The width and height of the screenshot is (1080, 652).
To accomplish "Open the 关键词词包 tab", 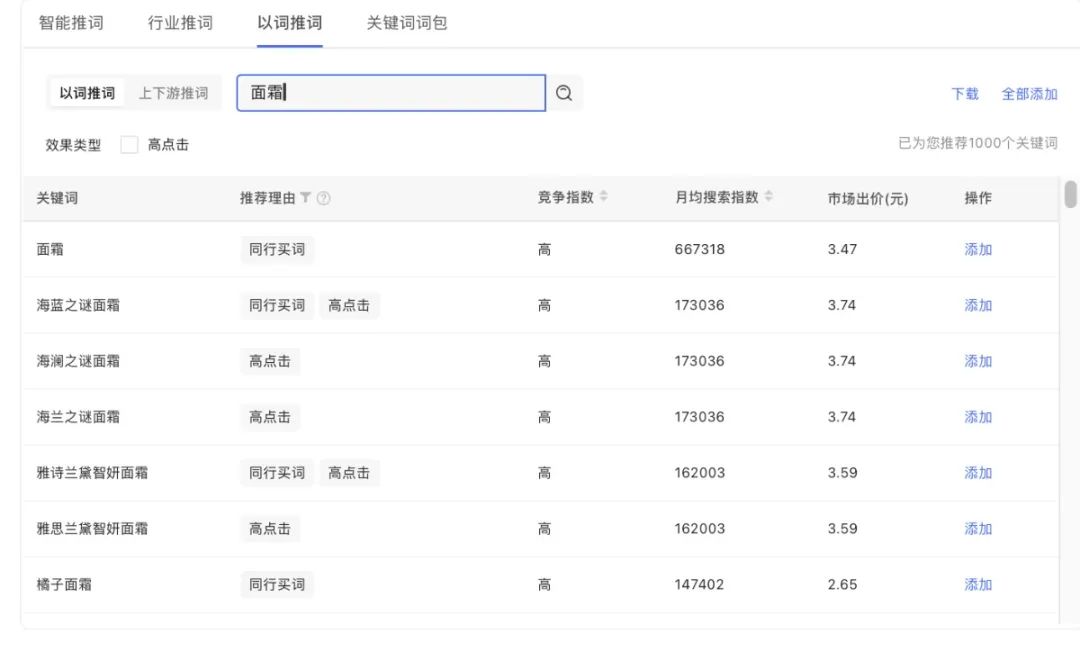I will [407, 23].
